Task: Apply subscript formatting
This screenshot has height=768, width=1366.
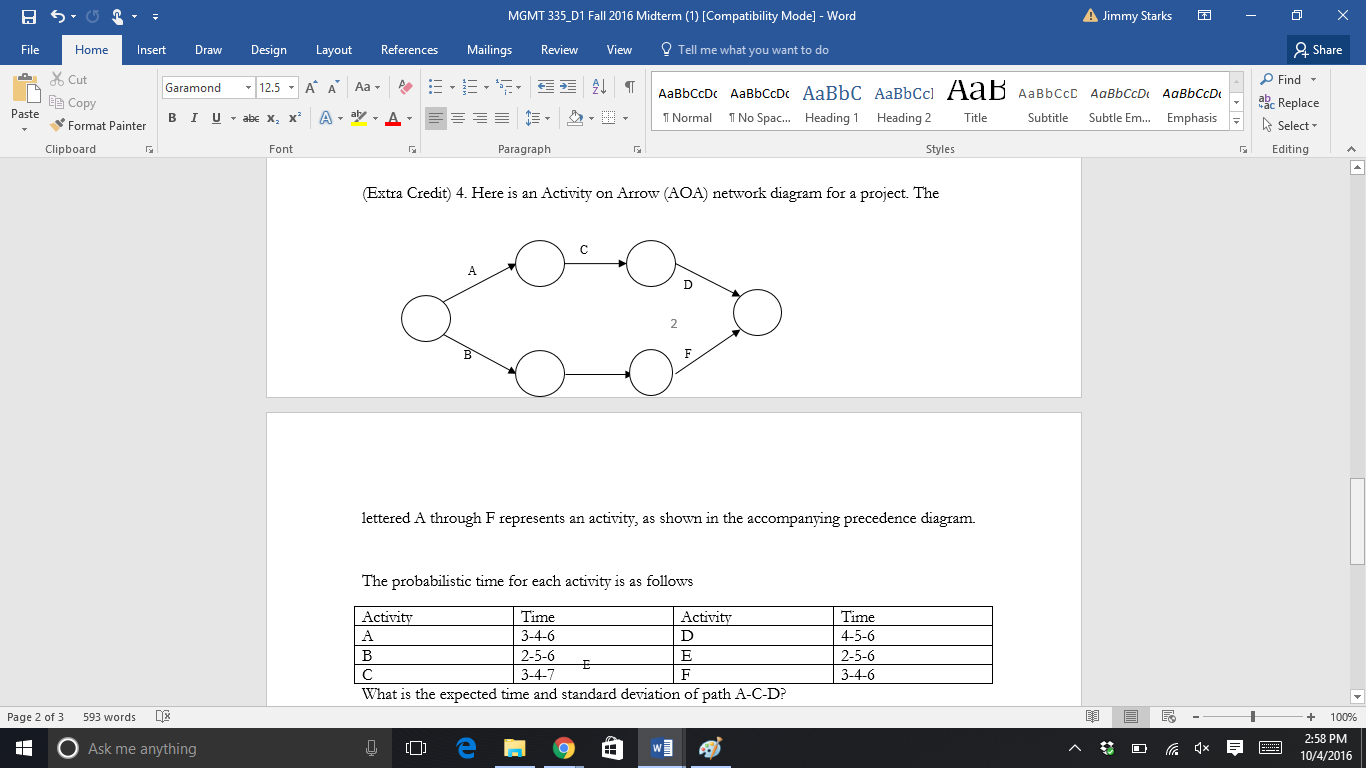Action: pyautogui.click(x=273, y=118)
